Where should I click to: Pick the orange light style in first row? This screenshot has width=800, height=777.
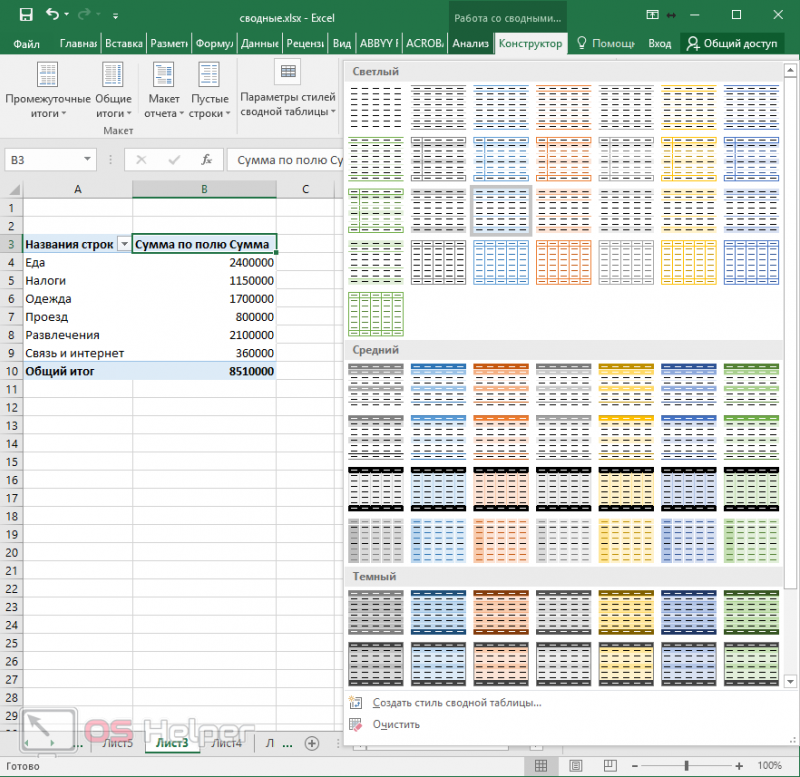tap(563, 107)
